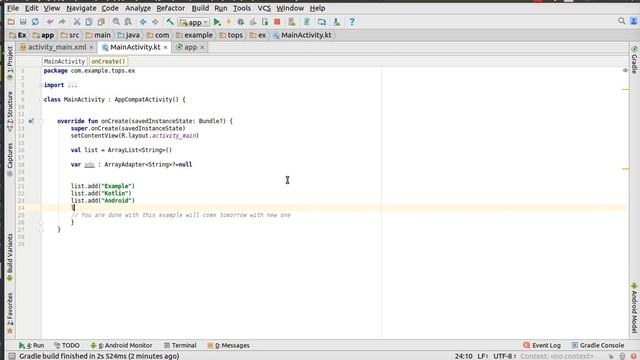The height and width of the screenshot is (360, 640).
Task: Click the Synchronize icon in toolbar
Action: pyautogui.click(x=36, y=22)
